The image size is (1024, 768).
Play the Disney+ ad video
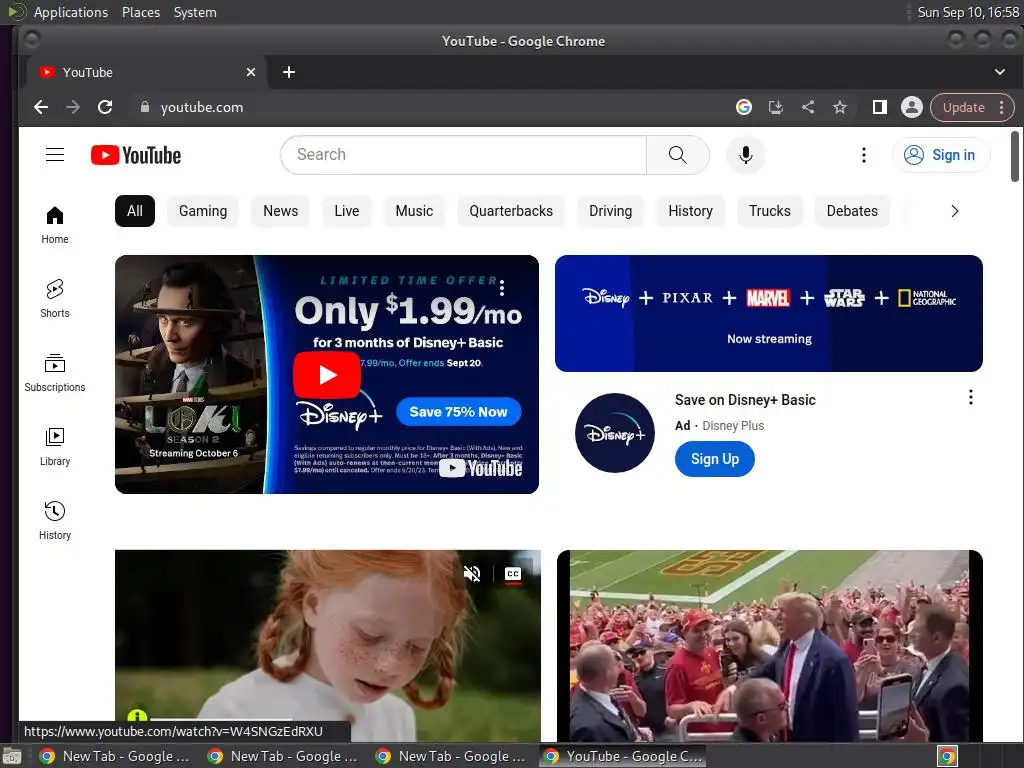[327, 374]
